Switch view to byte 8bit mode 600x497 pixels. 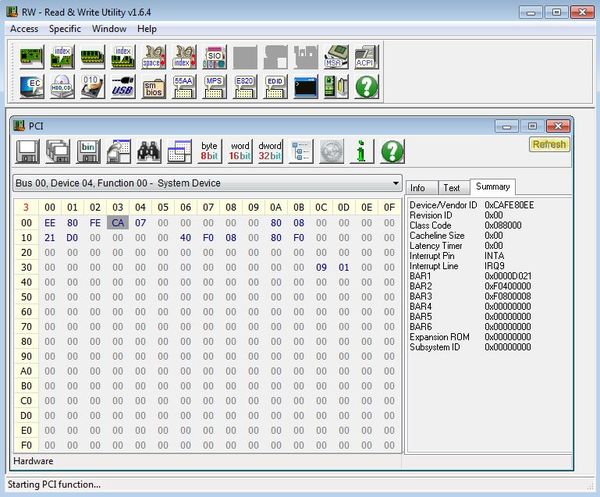pyautogui.click(x=209, y=151)
